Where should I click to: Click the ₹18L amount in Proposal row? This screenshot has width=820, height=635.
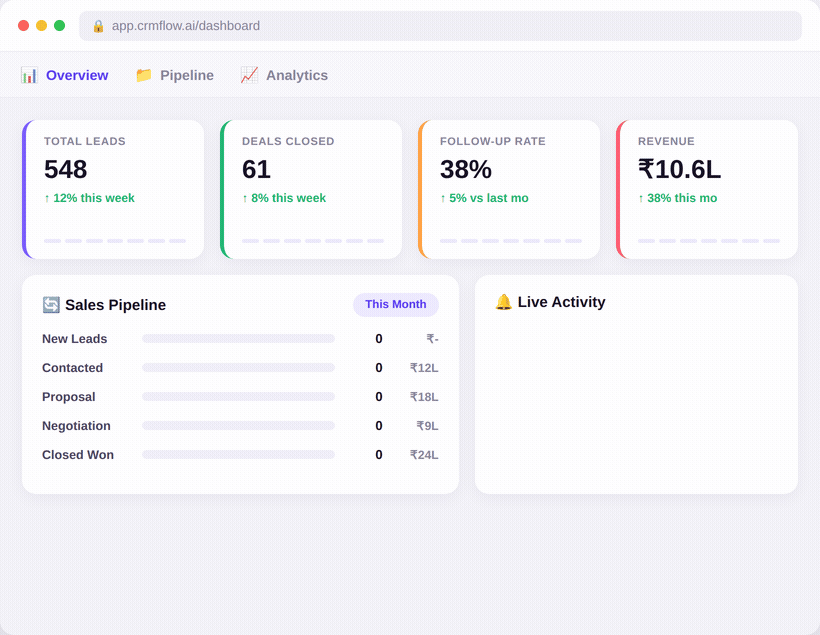(x=424, y=397)
